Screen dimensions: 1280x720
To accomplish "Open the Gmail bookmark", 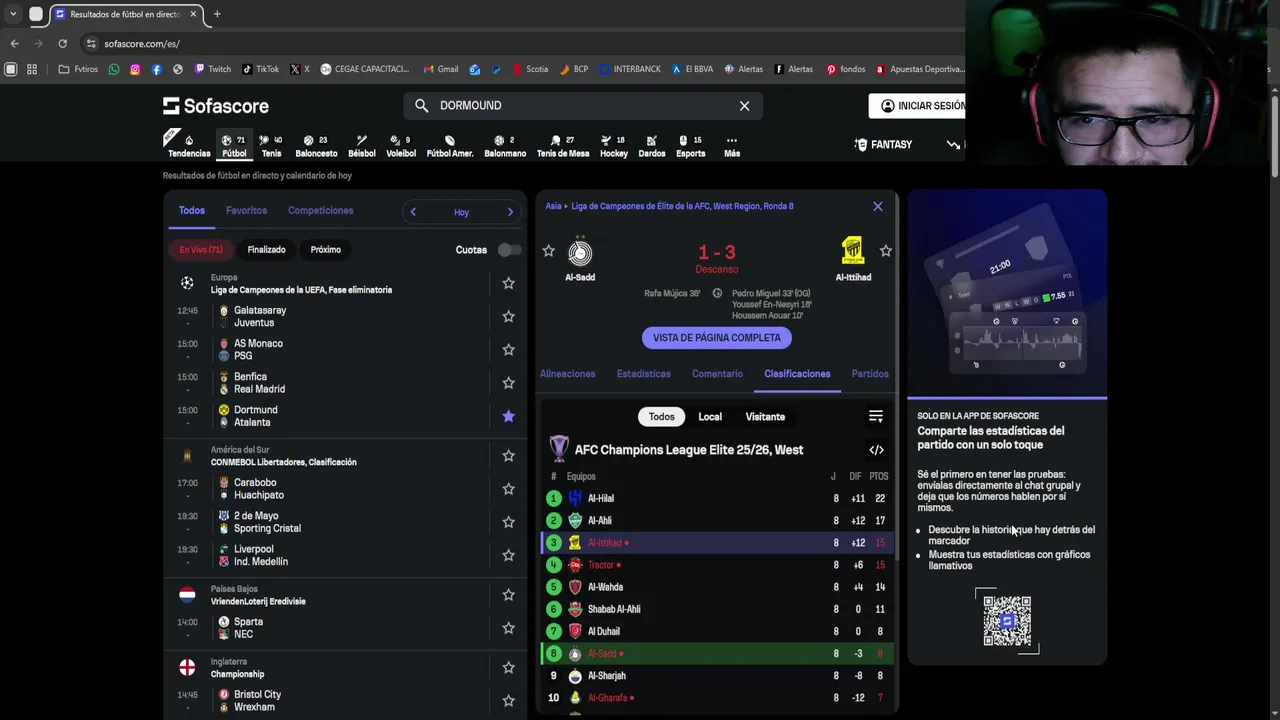I will pyautogui.click(x=440, y=69).
